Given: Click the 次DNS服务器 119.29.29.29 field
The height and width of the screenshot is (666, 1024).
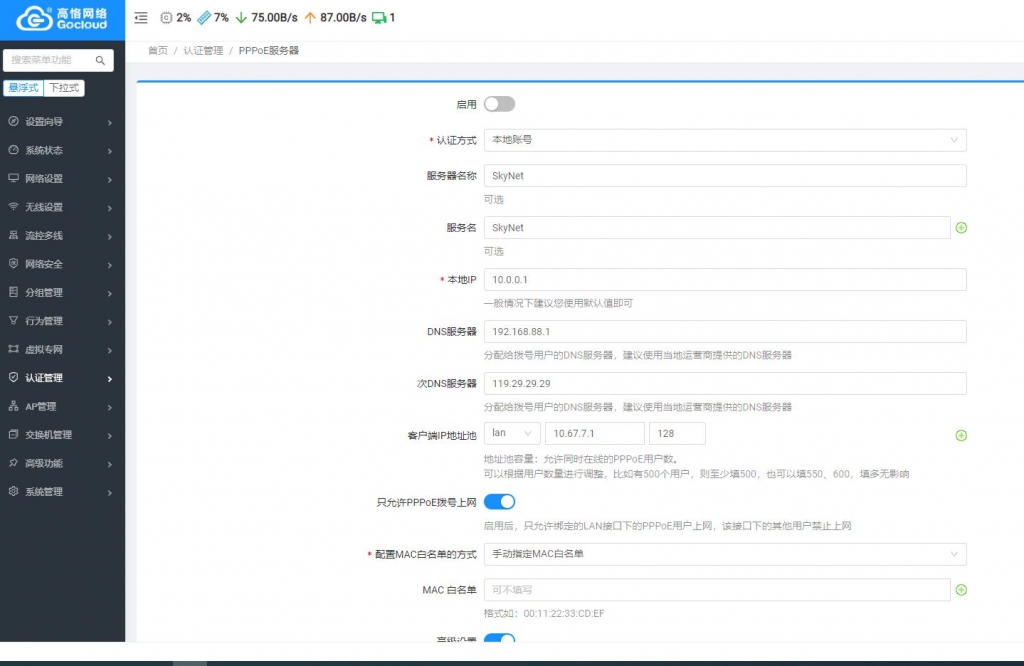Looking at the screenshot, I should pyautogui.click(x=725, y=383).
